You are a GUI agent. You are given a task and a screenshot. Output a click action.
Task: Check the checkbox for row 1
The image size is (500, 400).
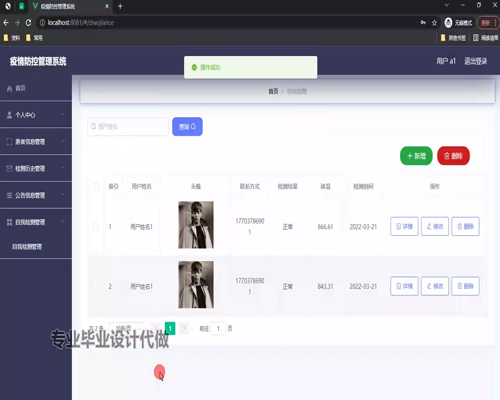pos(96,227)
